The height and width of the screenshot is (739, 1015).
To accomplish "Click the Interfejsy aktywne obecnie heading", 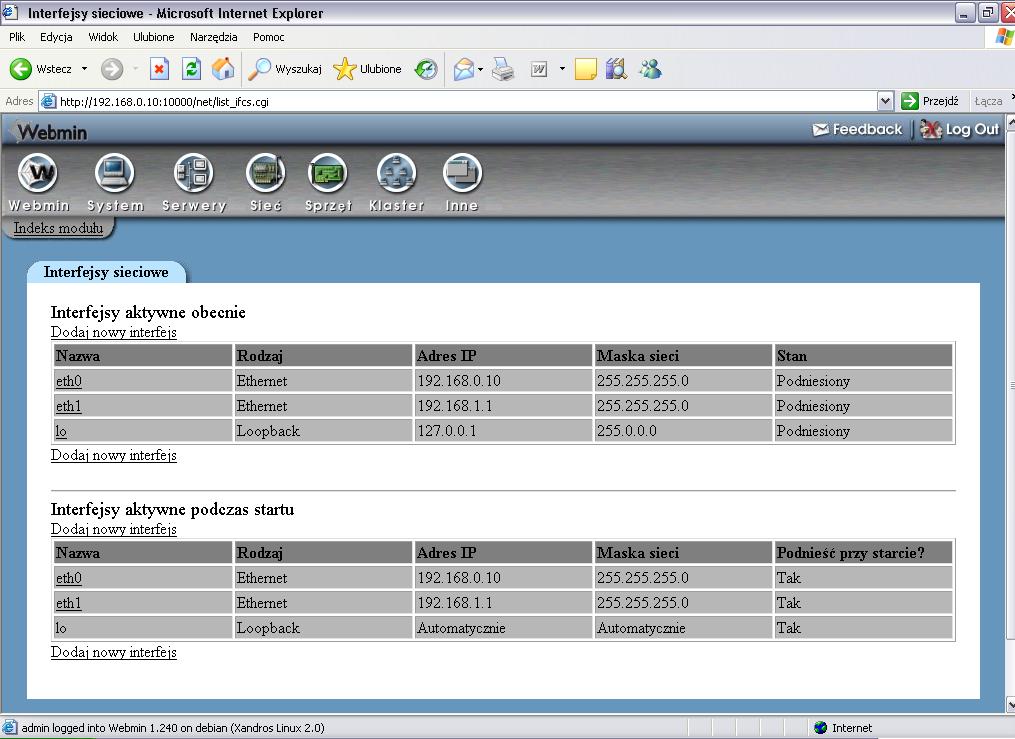I will [148, 313].
